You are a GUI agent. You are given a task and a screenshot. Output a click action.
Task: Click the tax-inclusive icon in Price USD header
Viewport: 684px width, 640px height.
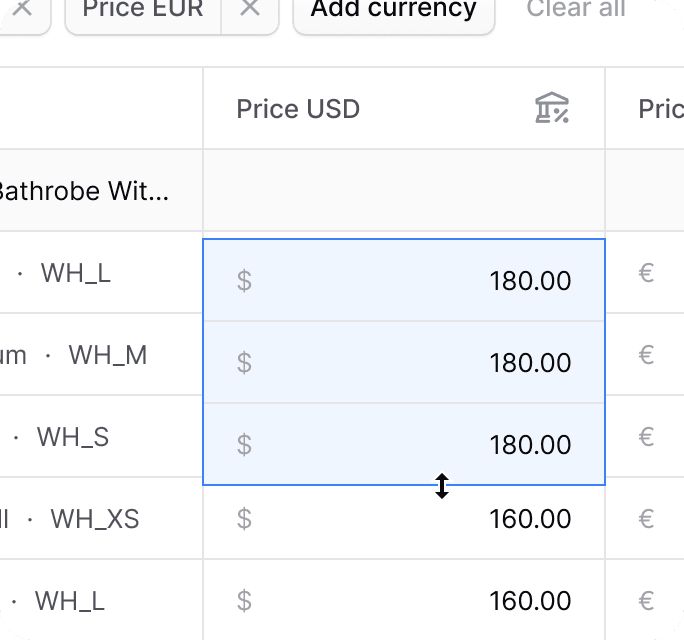pos(552,108)
